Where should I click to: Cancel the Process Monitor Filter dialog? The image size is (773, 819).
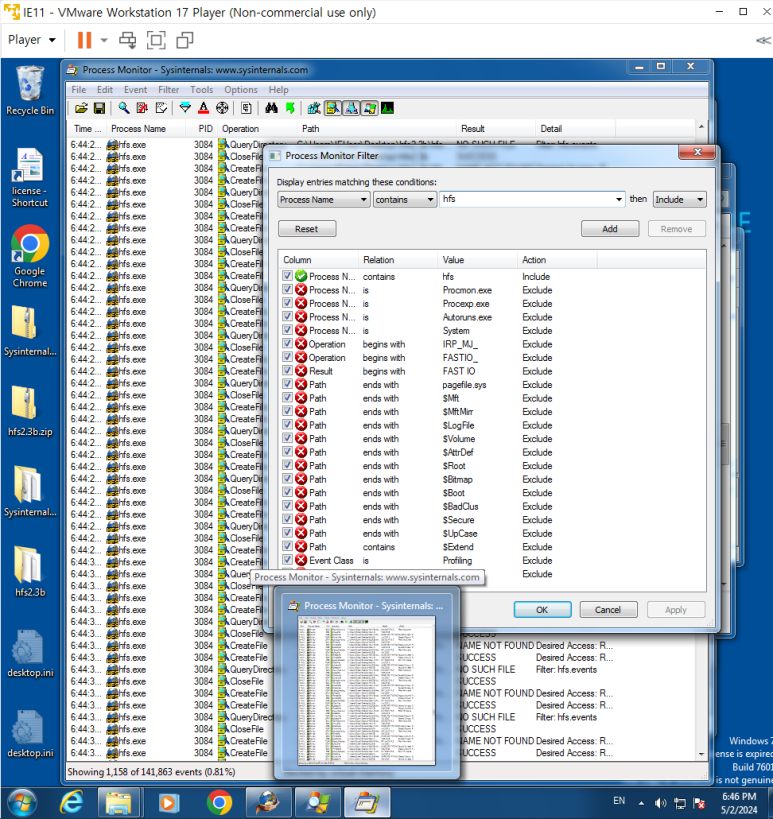[x=608, y=610]
